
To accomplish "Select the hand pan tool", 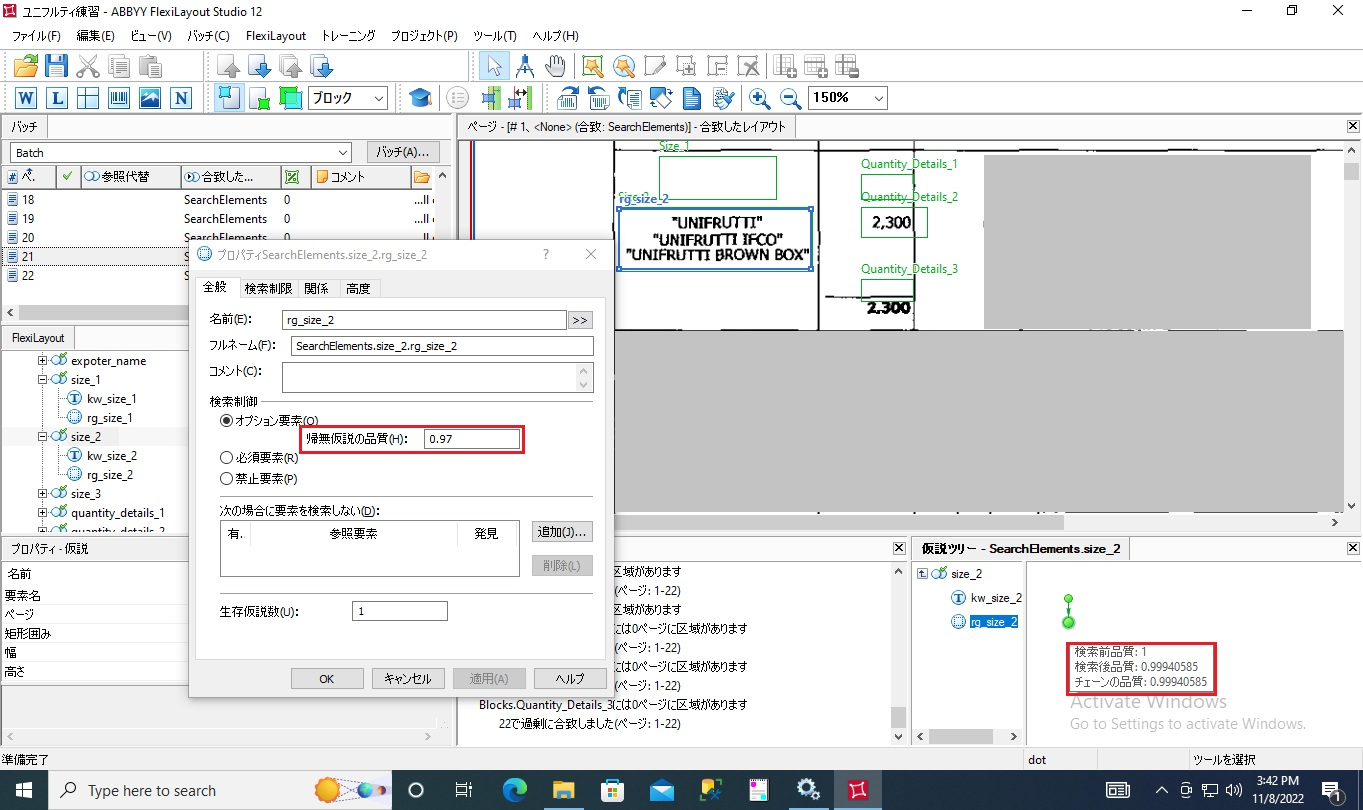I will pyautogui.click(x=555, y=67).
